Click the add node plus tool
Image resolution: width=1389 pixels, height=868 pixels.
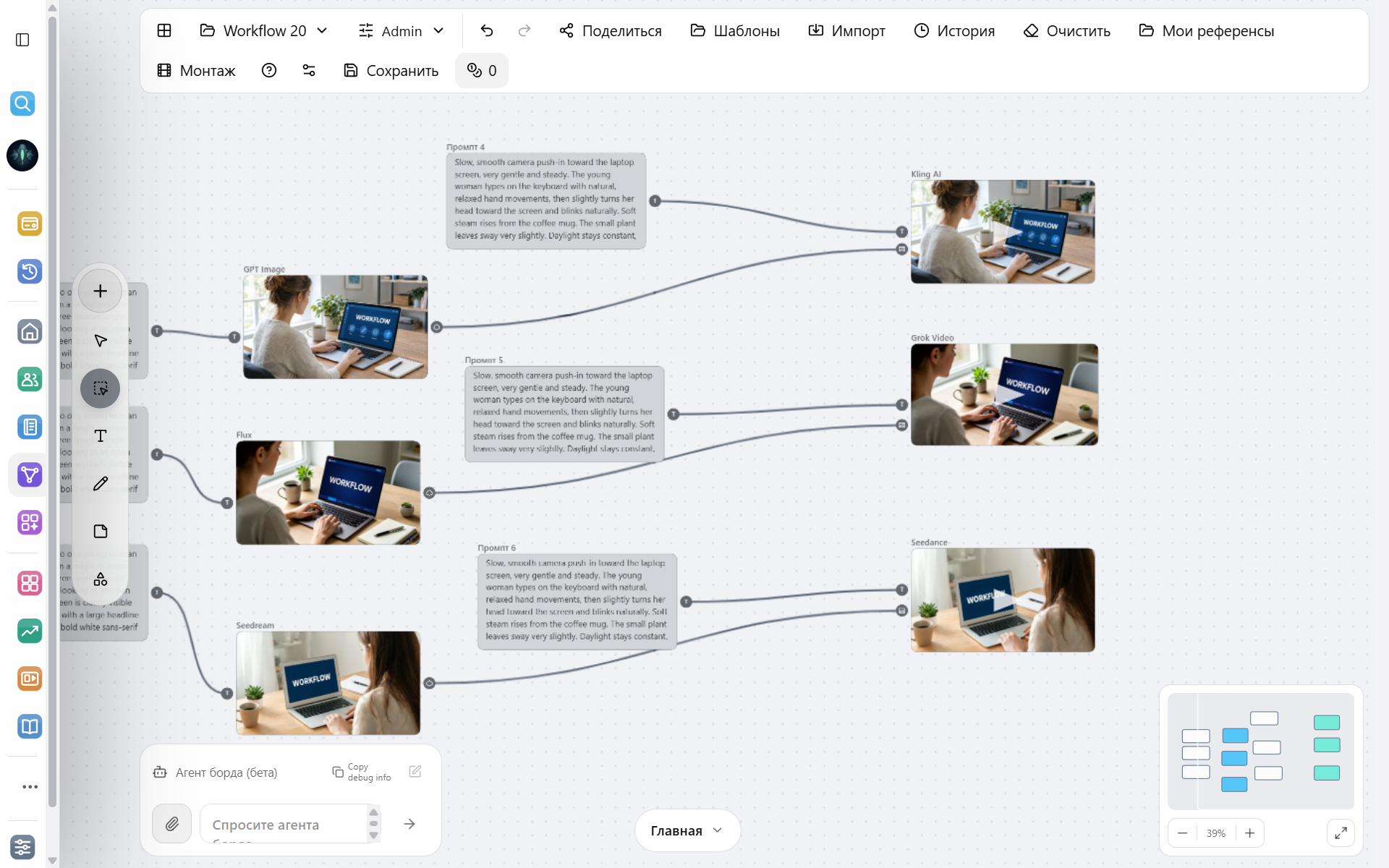[101, 291]
